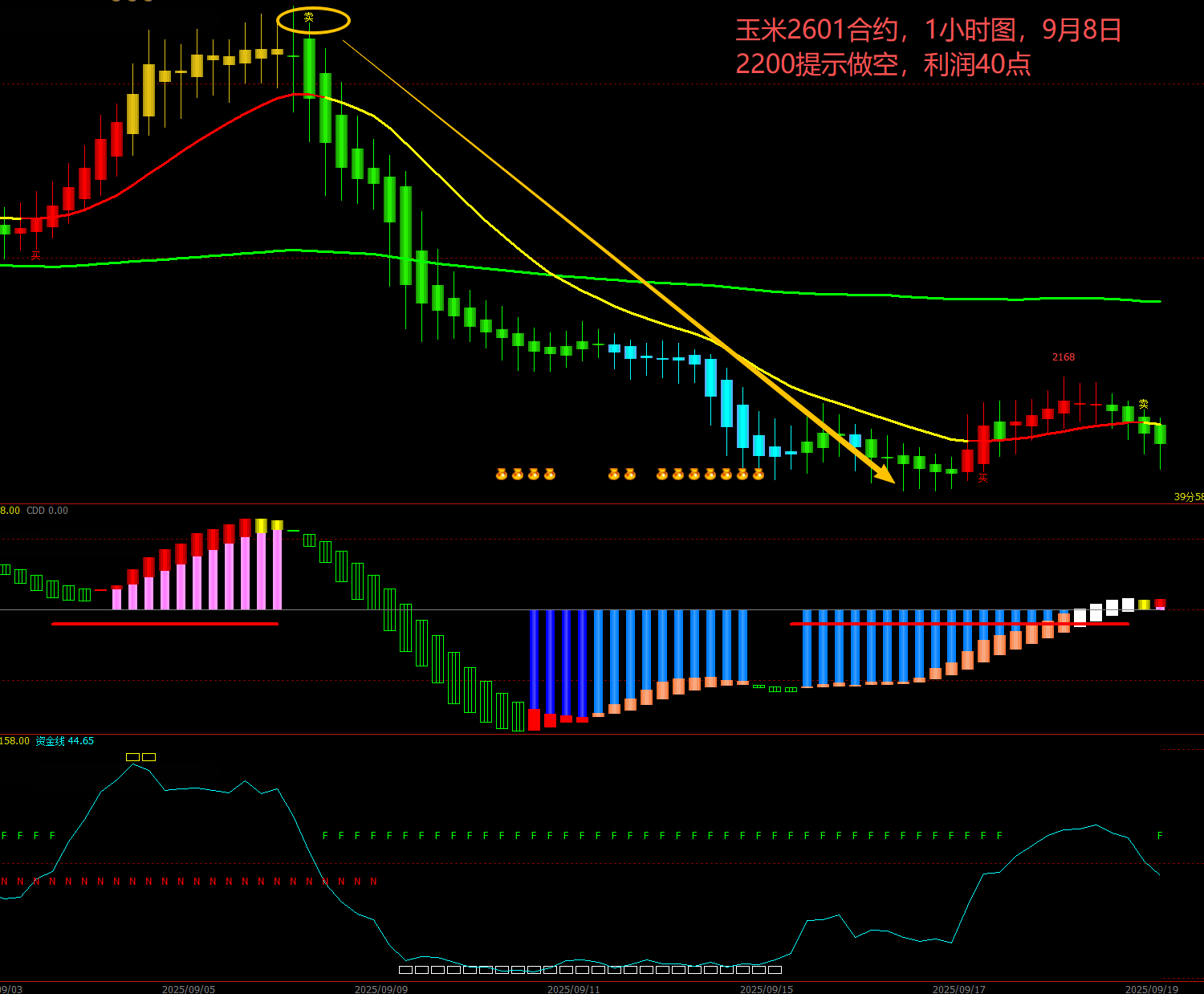Select the leftmost white square above the 资金线 peak

[x=133, y=757]
